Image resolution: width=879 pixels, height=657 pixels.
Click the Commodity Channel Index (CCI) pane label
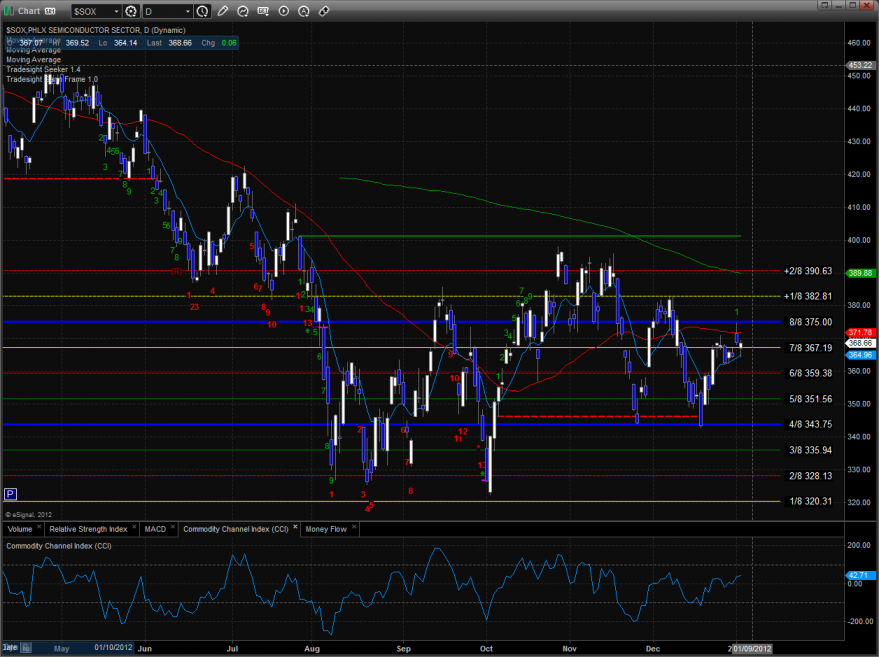click(x=59, y=546)
